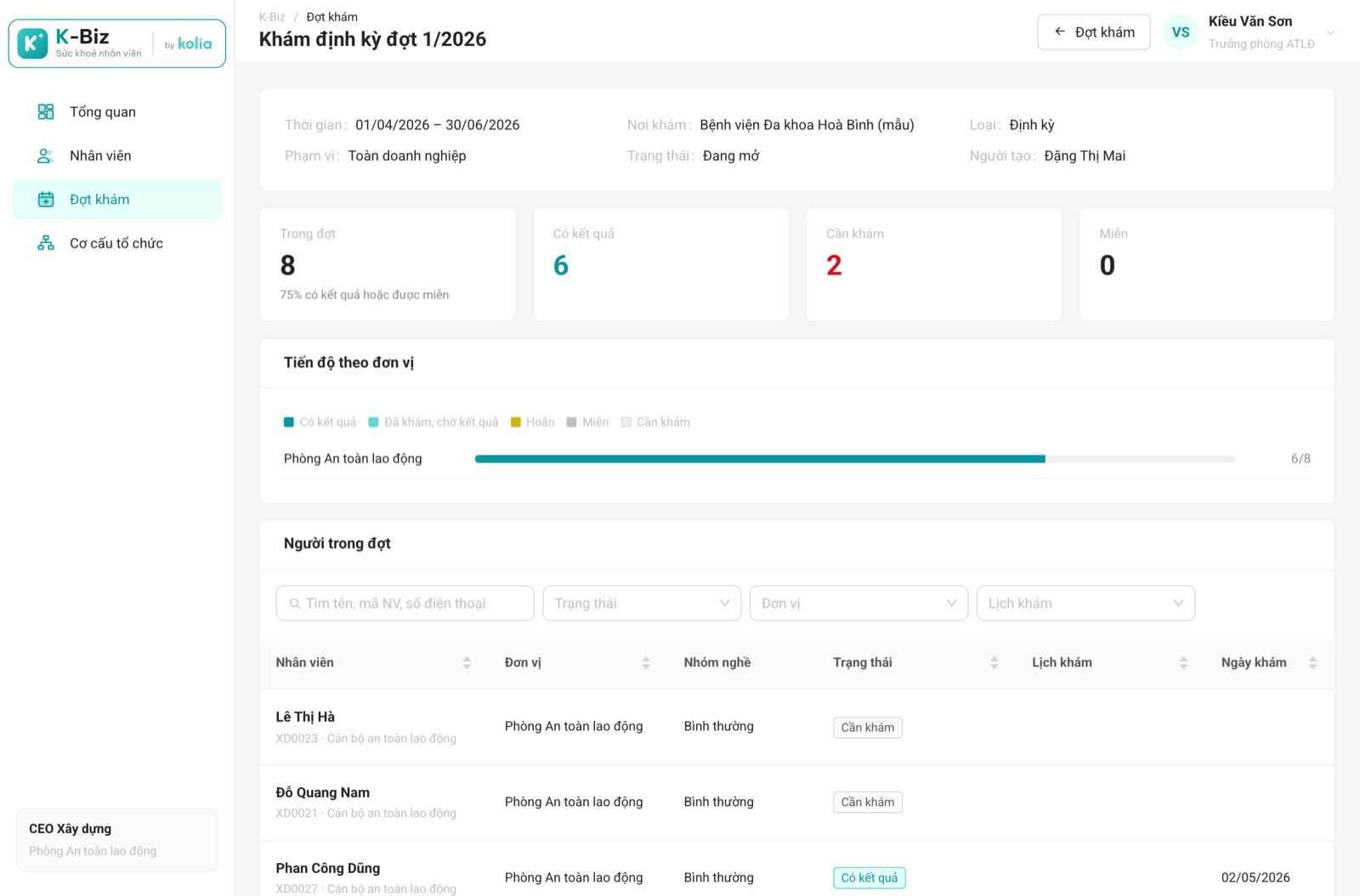Toggle the Đã khám, chờ kết quả legend
The height and width of the screenshot is (896, 1360).
(433, 422)
